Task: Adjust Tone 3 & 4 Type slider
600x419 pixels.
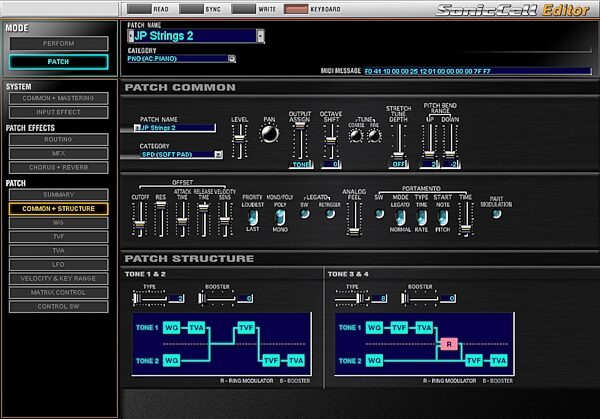Action: 352,298
